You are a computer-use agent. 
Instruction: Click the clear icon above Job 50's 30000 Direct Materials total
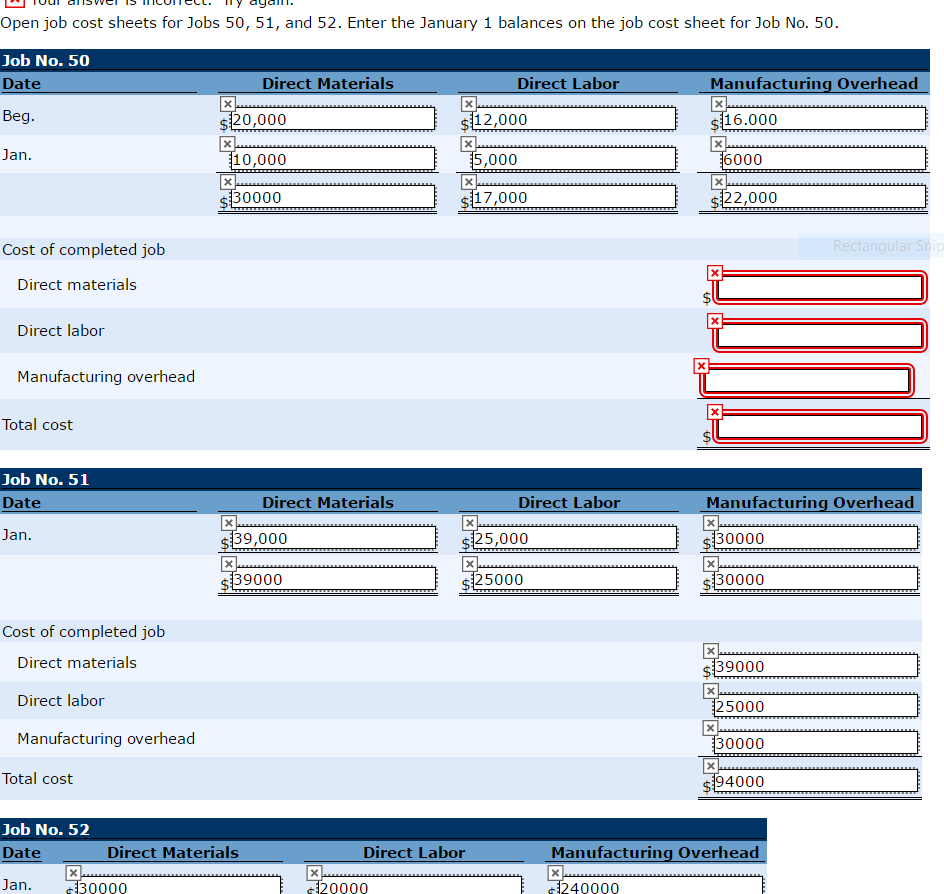(x=228, y=182)
